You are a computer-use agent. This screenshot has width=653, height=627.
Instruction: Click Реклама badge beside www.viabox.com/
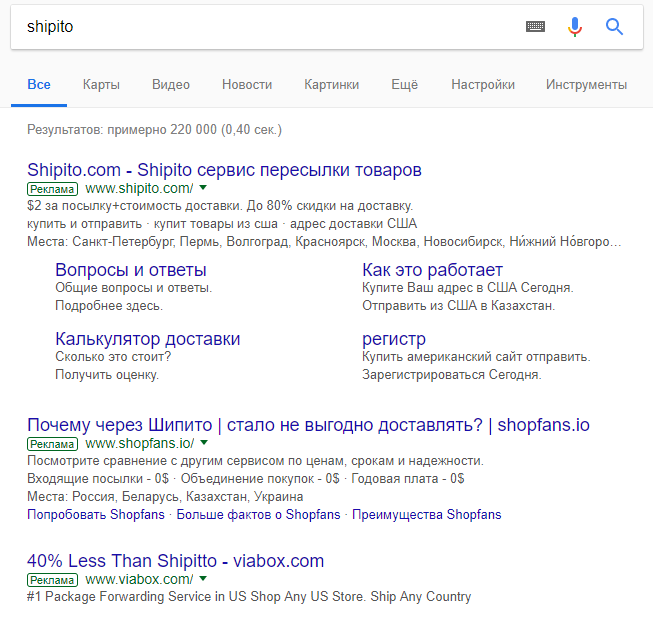tap(52, 580)
